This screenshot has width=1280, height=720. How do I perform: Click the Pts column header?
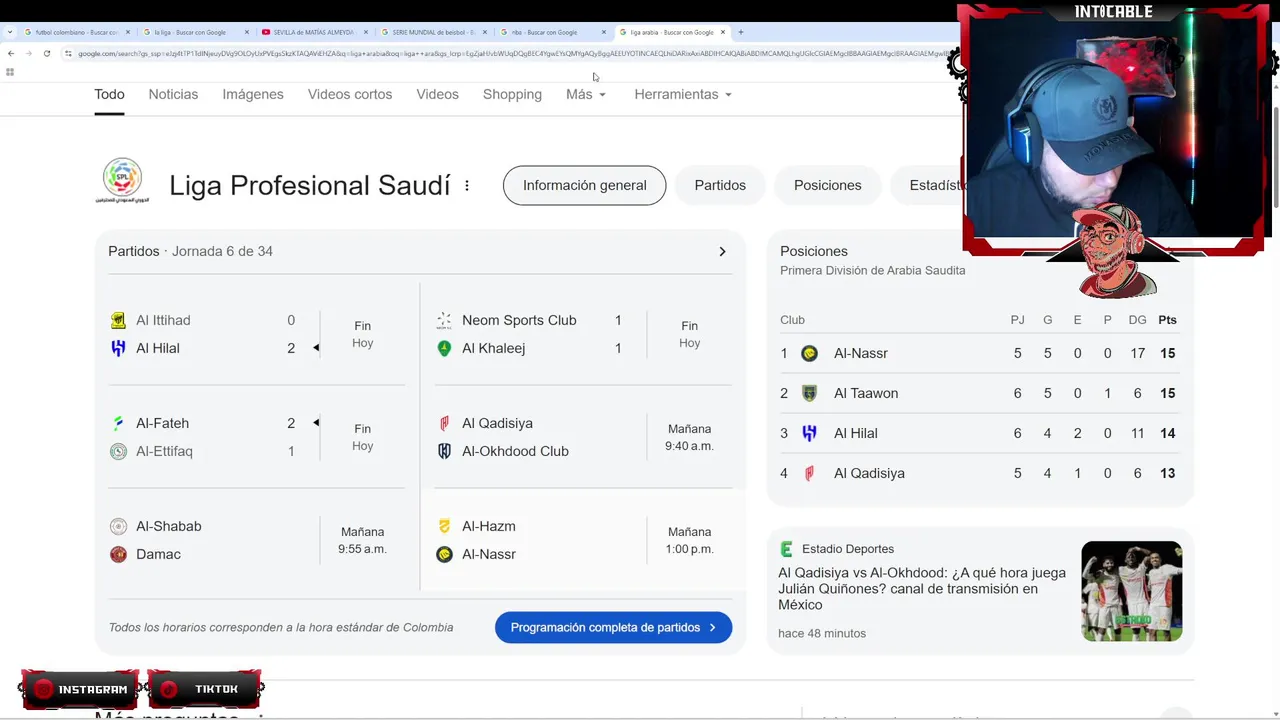[1167, 320]
